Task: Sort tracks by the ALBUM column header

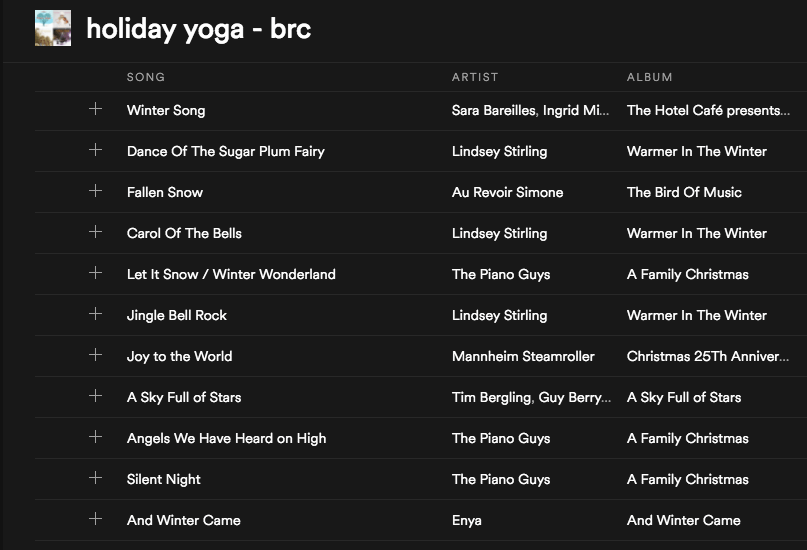Action: [649, 77]
